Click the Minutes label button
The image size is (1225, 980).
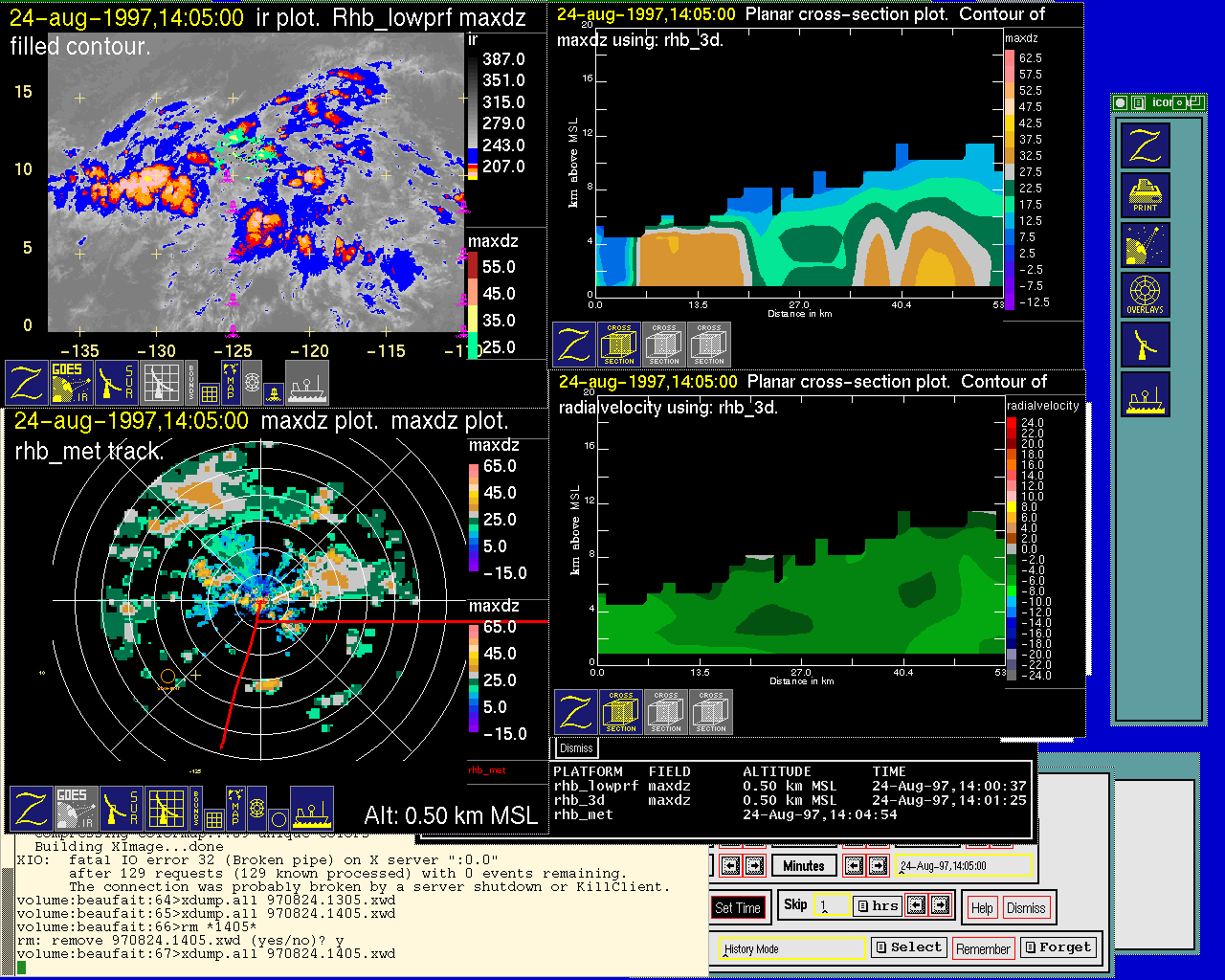[803, 866]
